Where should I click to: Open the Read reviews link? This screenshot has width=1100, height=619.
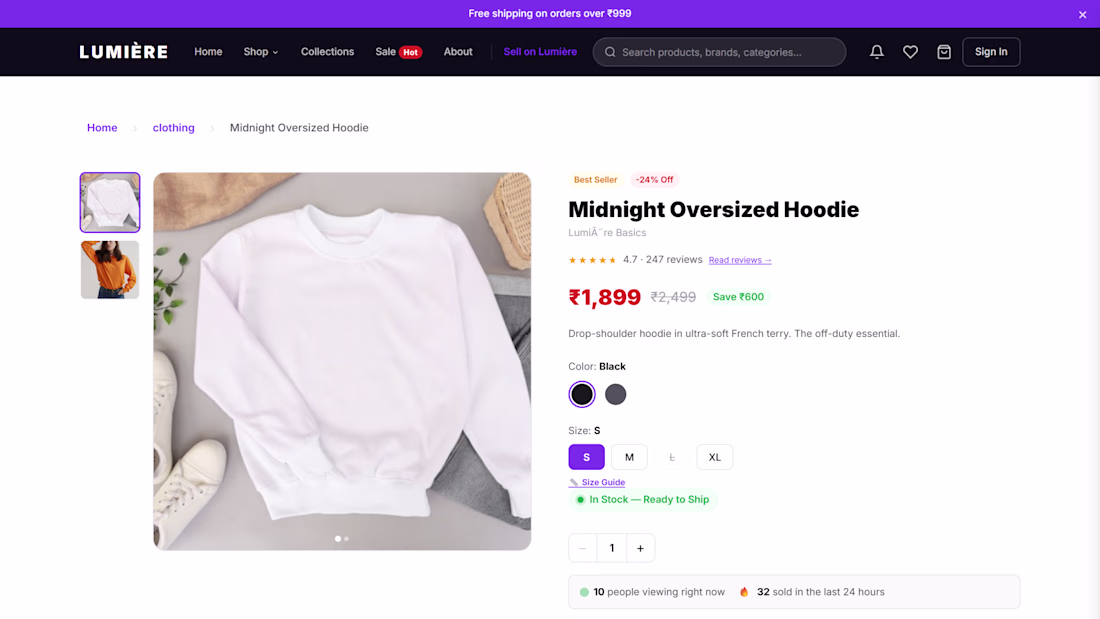click(x=739, y=260)
